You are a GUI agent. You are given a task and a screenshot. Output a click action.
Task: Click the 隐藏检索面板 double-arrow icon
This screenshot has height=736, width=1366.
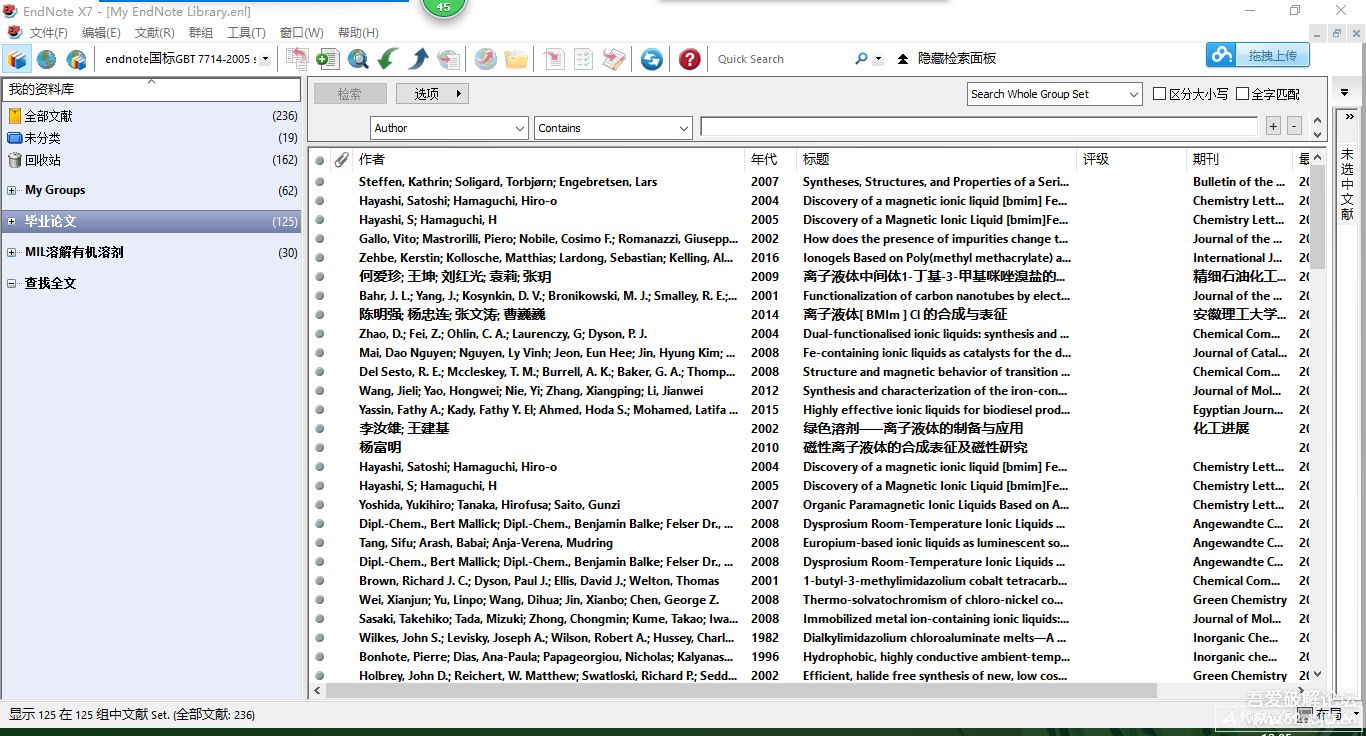click(903, 59)
